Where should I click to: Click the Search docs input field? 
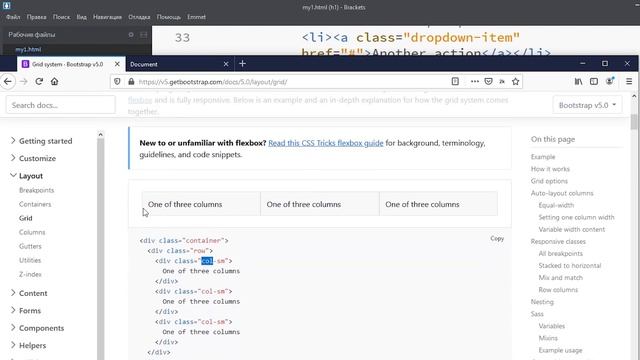(60, 105)
